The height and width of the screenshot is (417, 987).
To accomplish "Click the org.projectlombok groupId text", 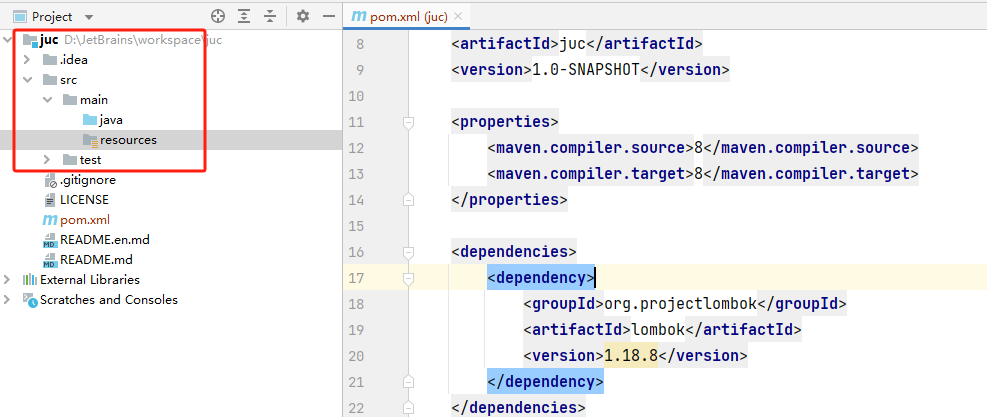I will pyautogui.click(x=680, y=304).
